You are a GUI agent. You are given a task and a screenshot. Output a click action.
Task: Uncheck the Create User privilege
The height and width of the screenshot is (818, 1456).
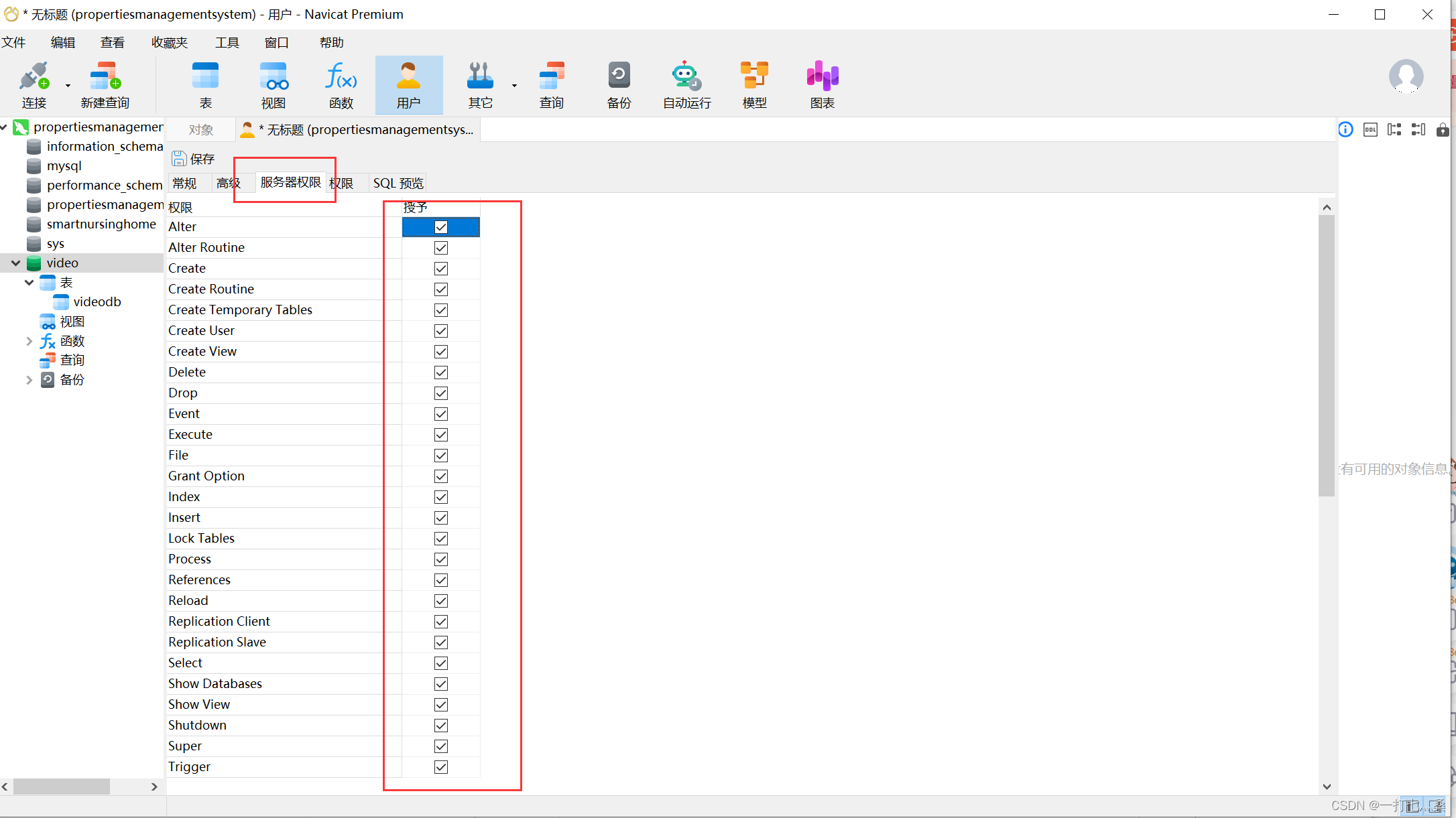(x=440, y=331)
